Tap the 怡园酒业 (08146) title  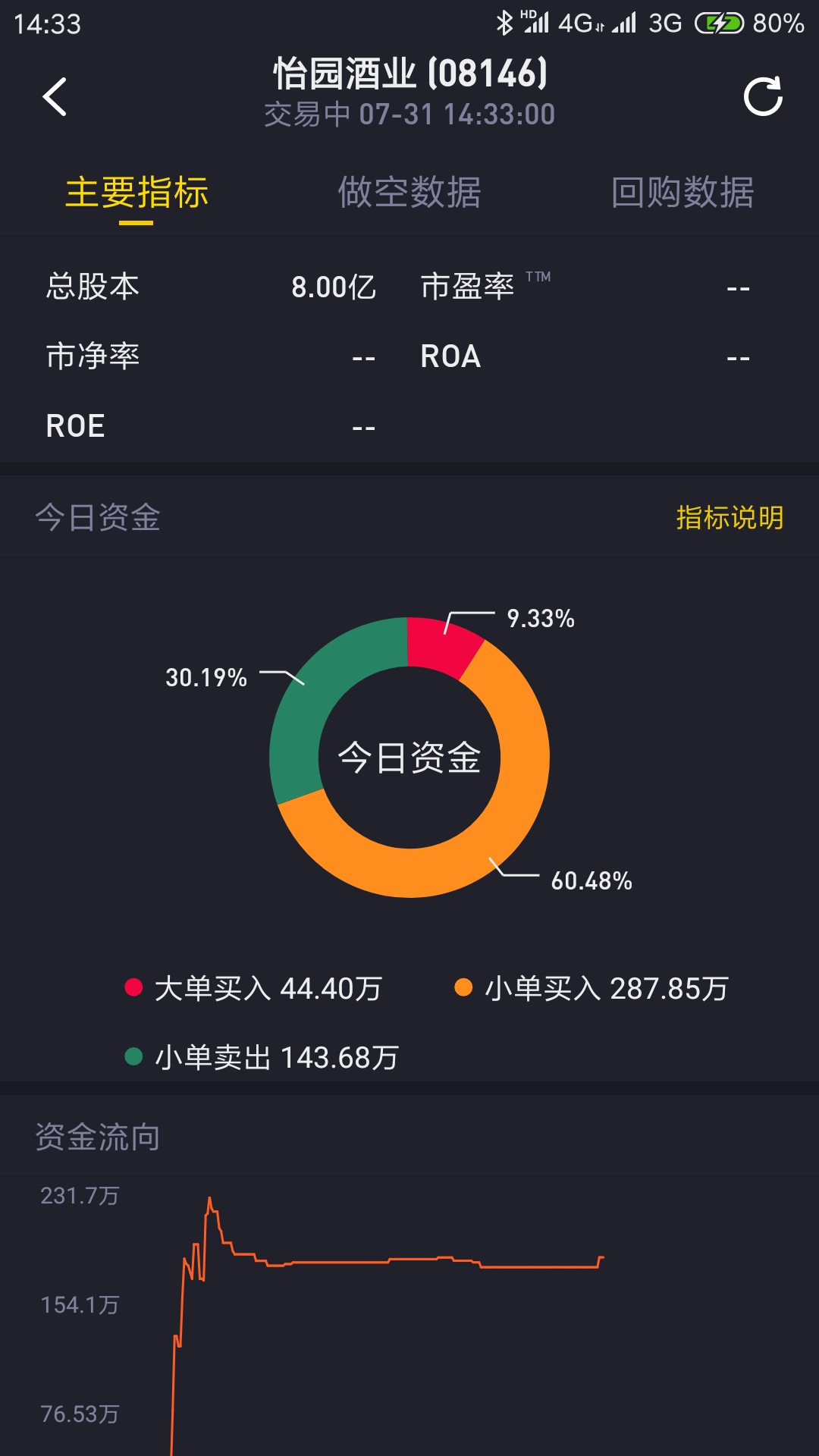tap(409, 74)
